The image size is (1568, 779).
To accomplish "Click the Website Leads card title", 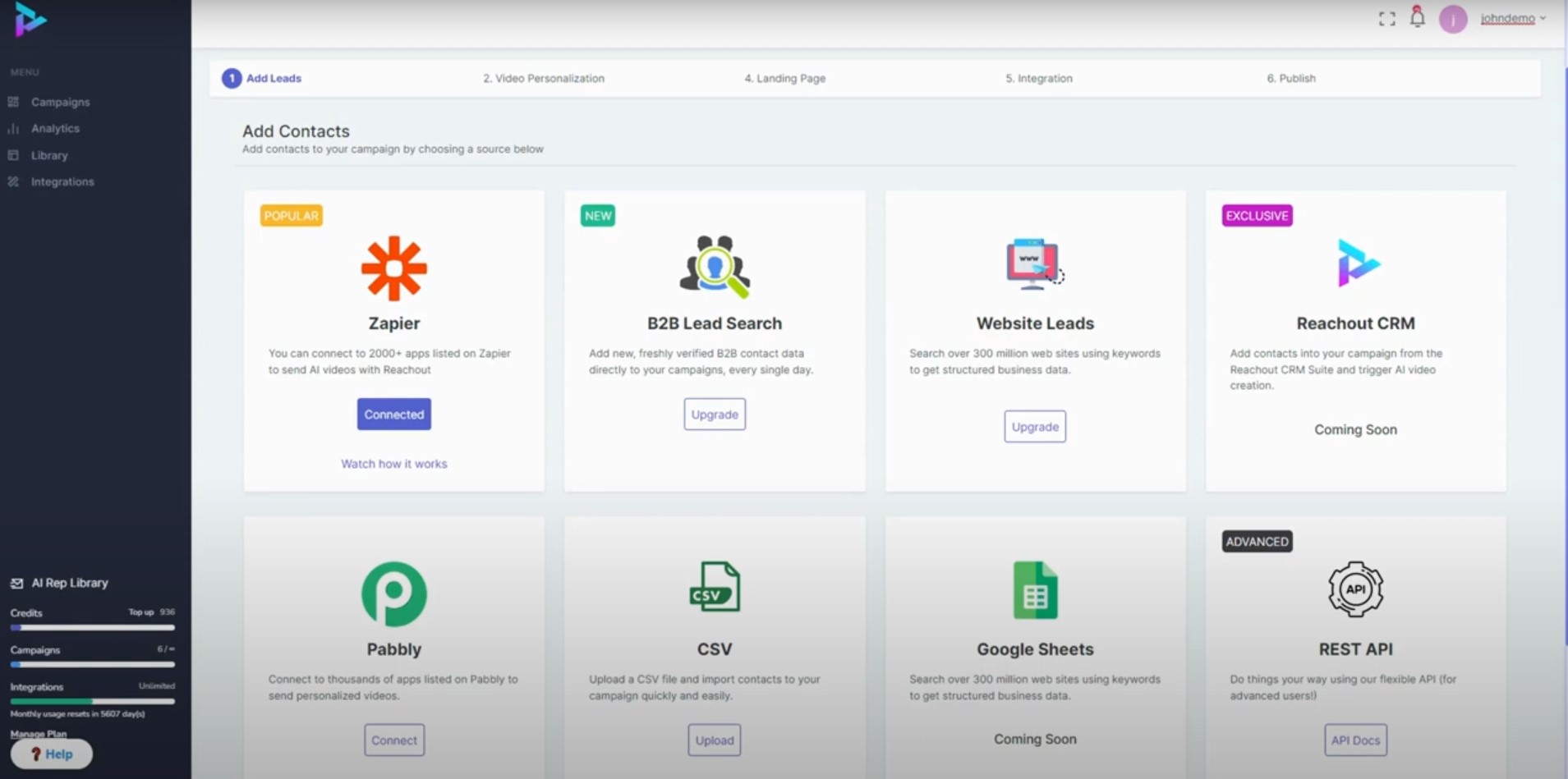I will click(x=1035, y=323).
